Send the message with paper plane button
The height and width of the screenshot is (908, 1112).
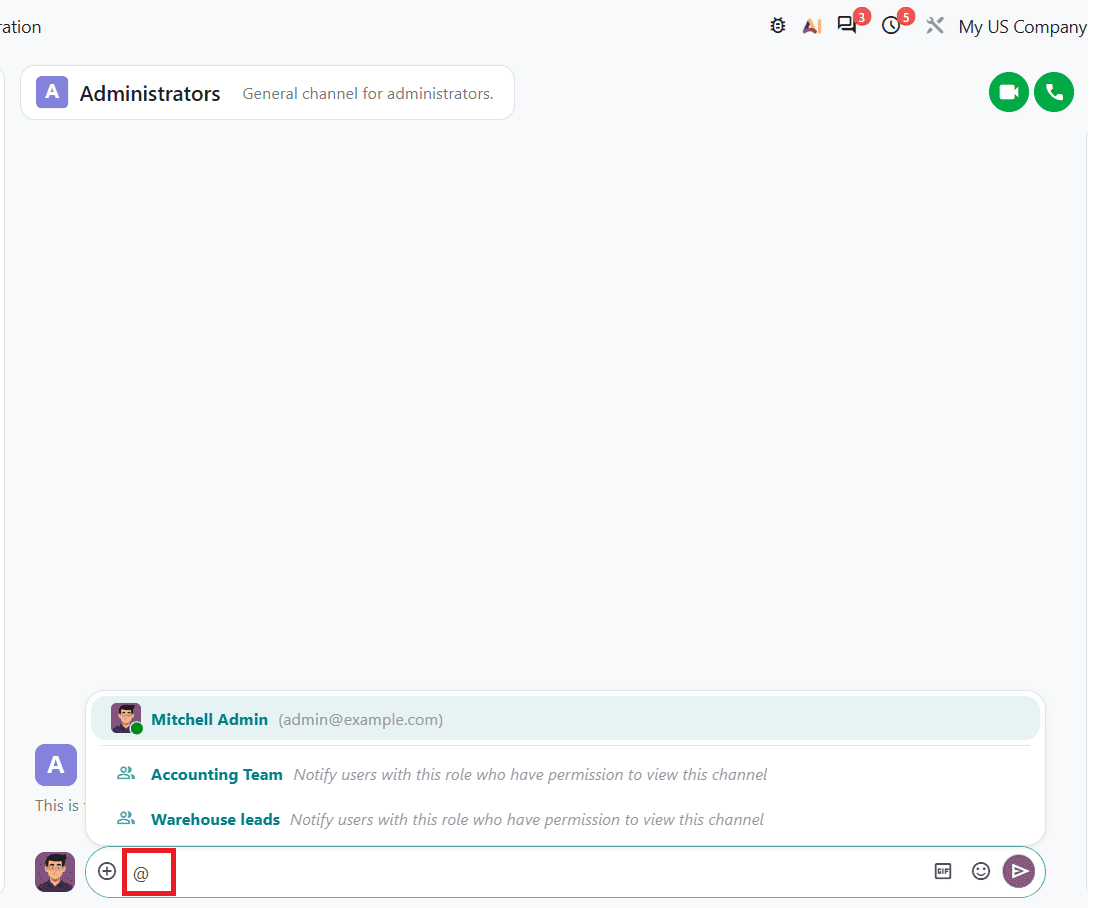click(x=1018, y=871)
